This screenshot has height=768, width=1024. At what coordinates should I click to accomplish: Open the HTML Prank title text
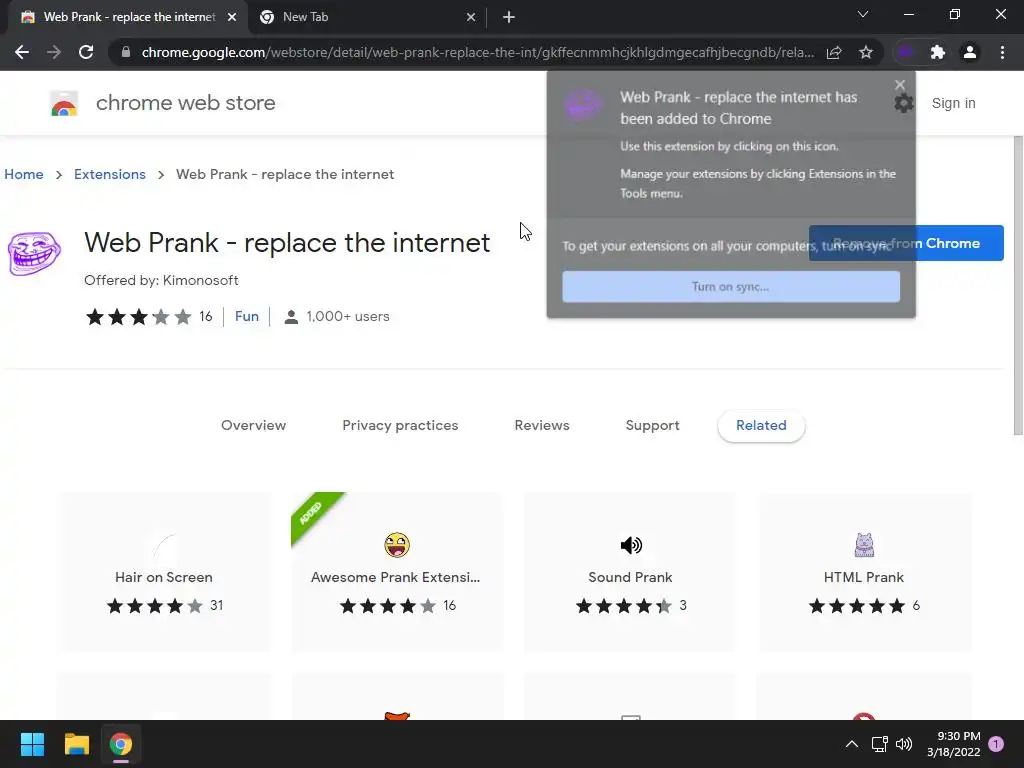coord(863,577)
